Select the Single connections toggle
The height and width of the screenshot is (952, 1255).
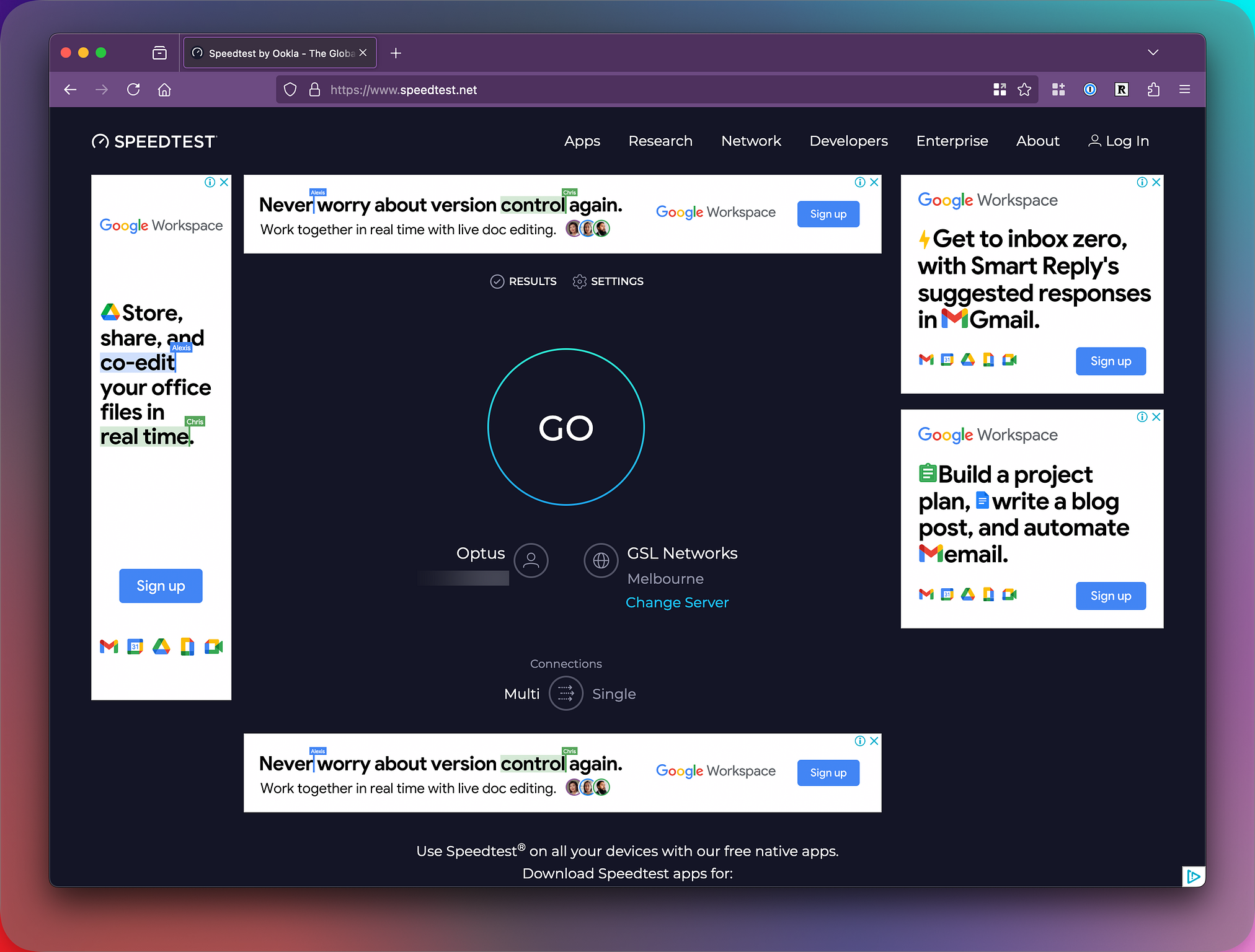[613, 693]
